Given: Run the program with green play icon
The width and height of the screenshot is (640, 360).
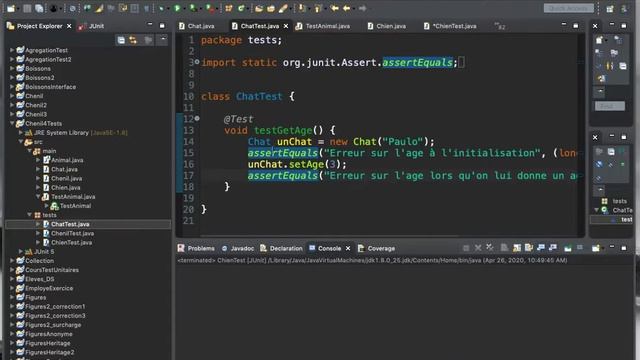Looking at the screenshot, I should click(x=177, y=8).
